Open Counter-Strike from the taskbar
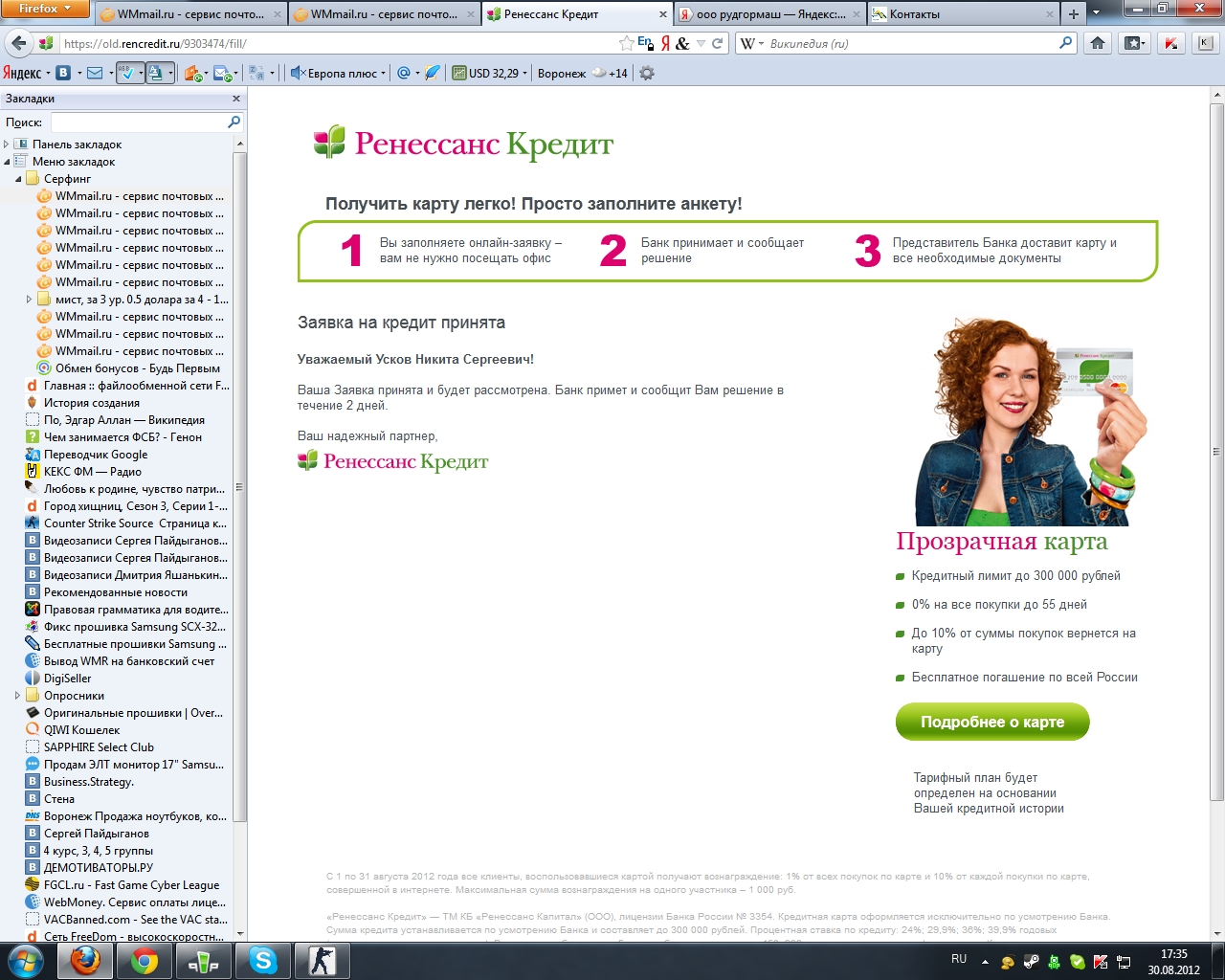This screenshot has width=1225, height=980. [322, 961]
